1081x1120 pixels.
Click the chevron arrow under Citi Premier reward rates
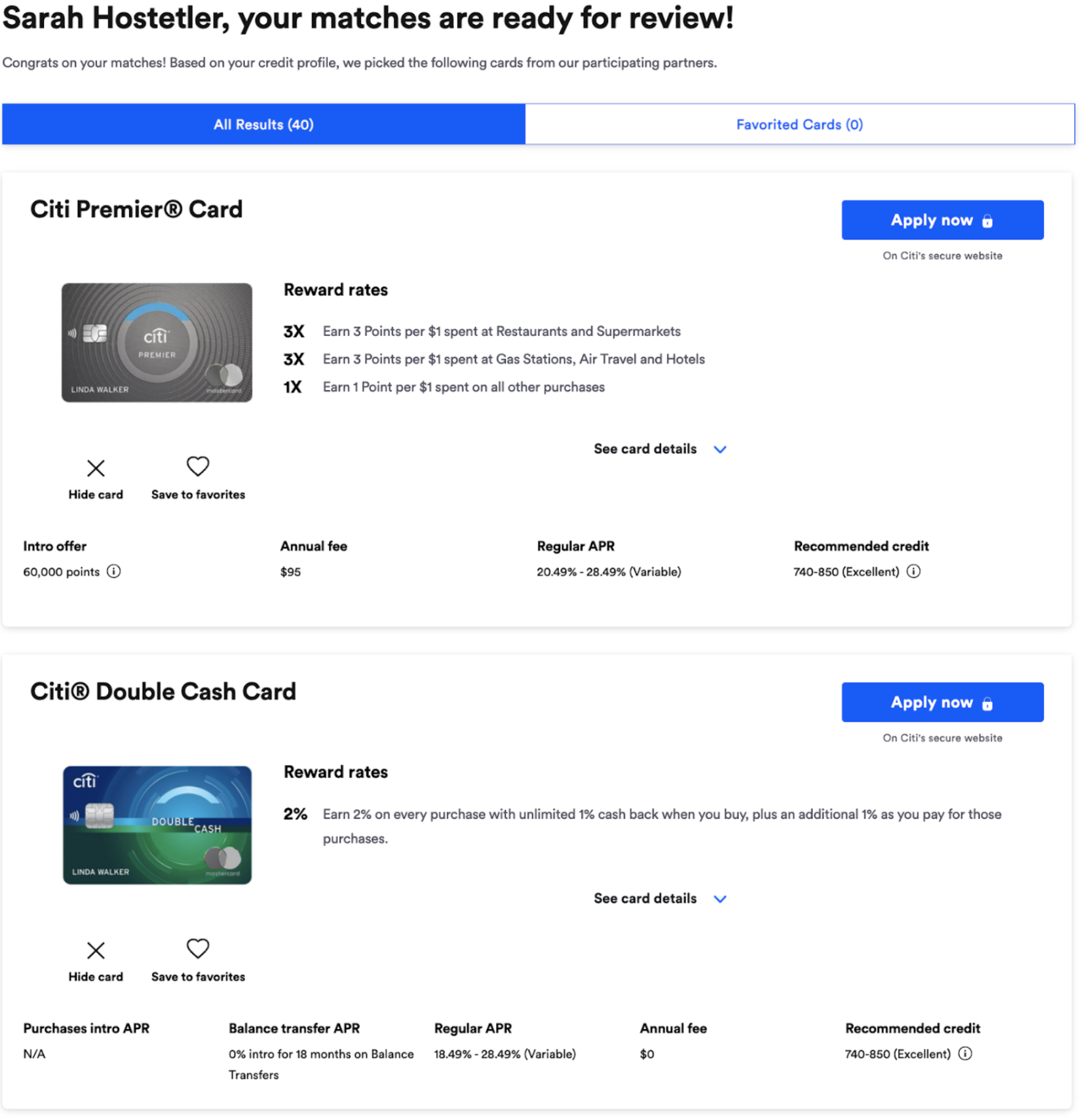click(720, 450)
